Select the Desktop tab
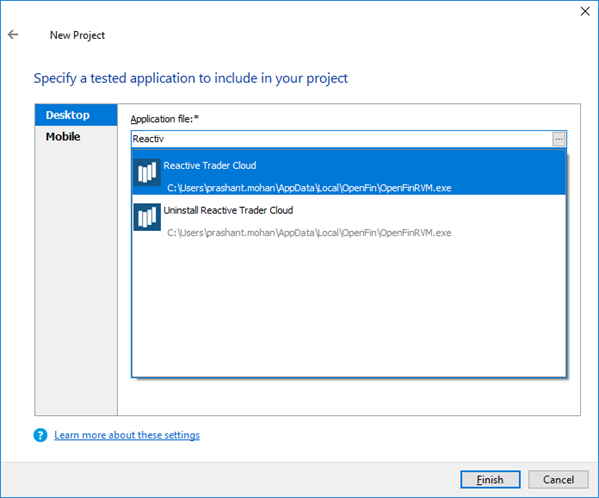599x498 pixels. [x=76, y=115]
